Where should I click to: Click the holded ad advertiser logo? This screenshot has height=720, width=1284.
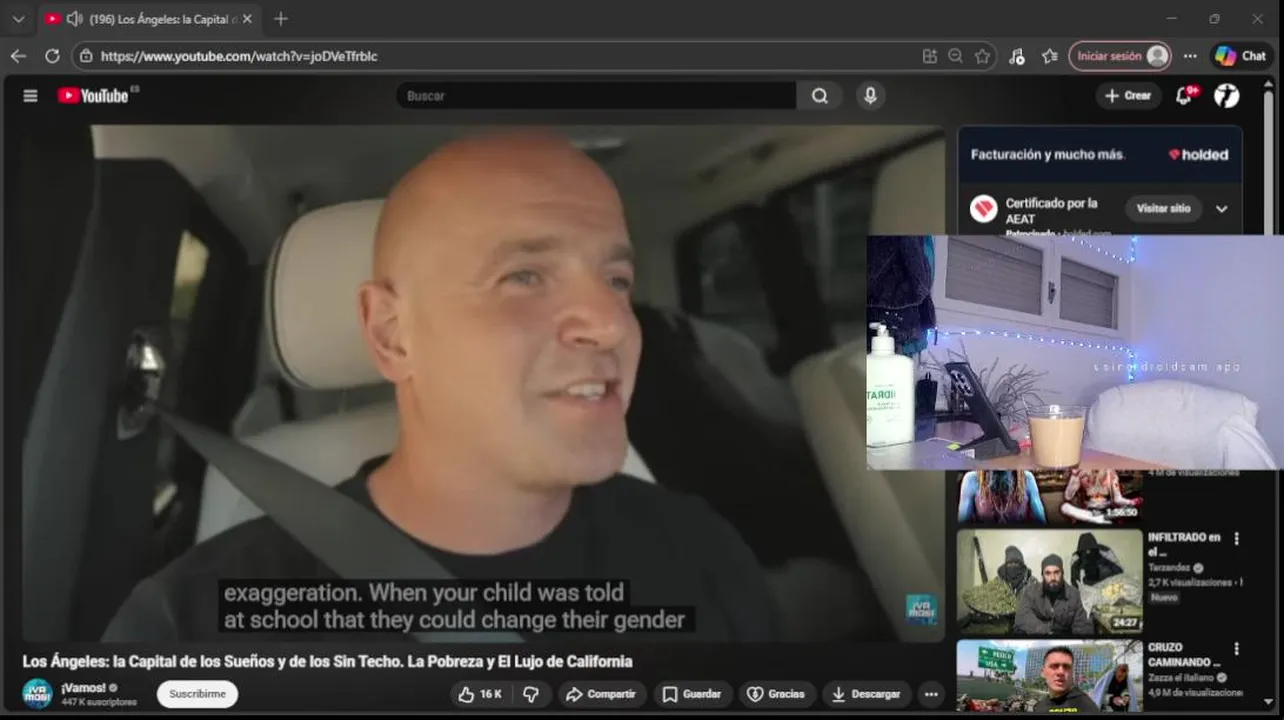click(984, 209)
